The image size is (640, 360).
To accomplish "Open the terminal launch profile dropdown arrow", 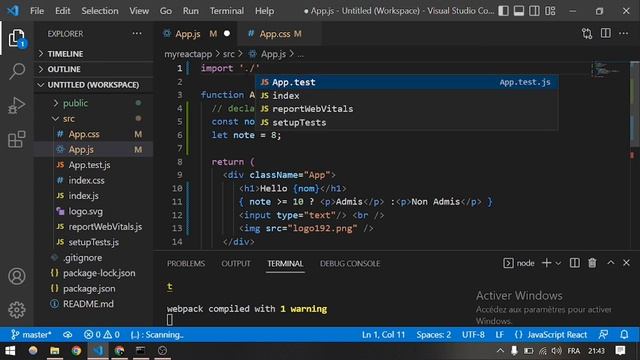I will [558, 264].
